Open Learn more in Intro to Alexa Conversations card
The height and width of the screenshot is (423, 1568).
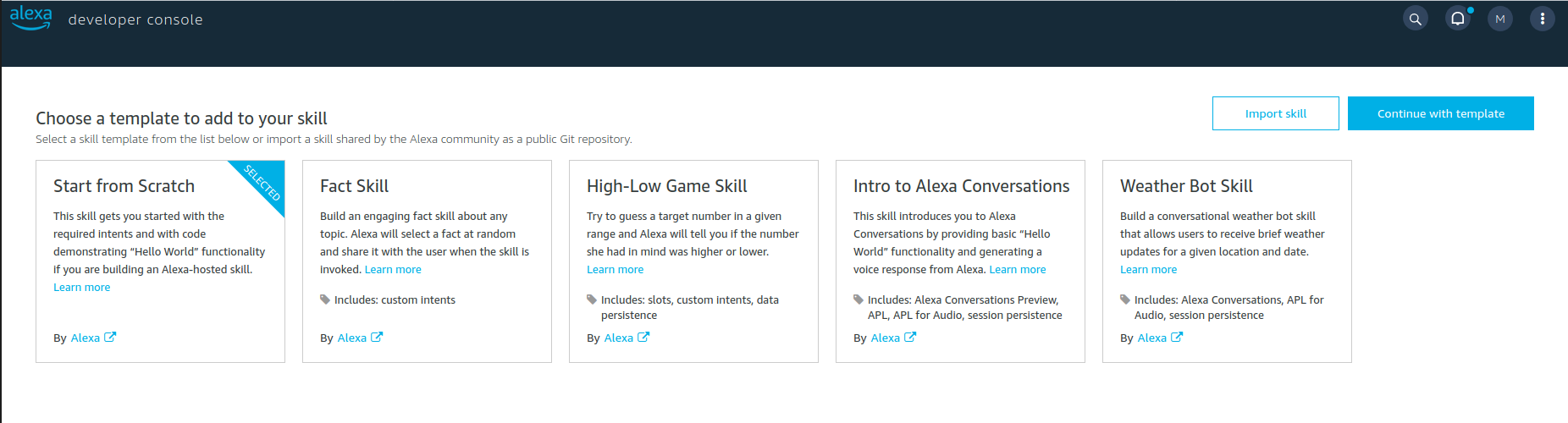coord(1018,270)
